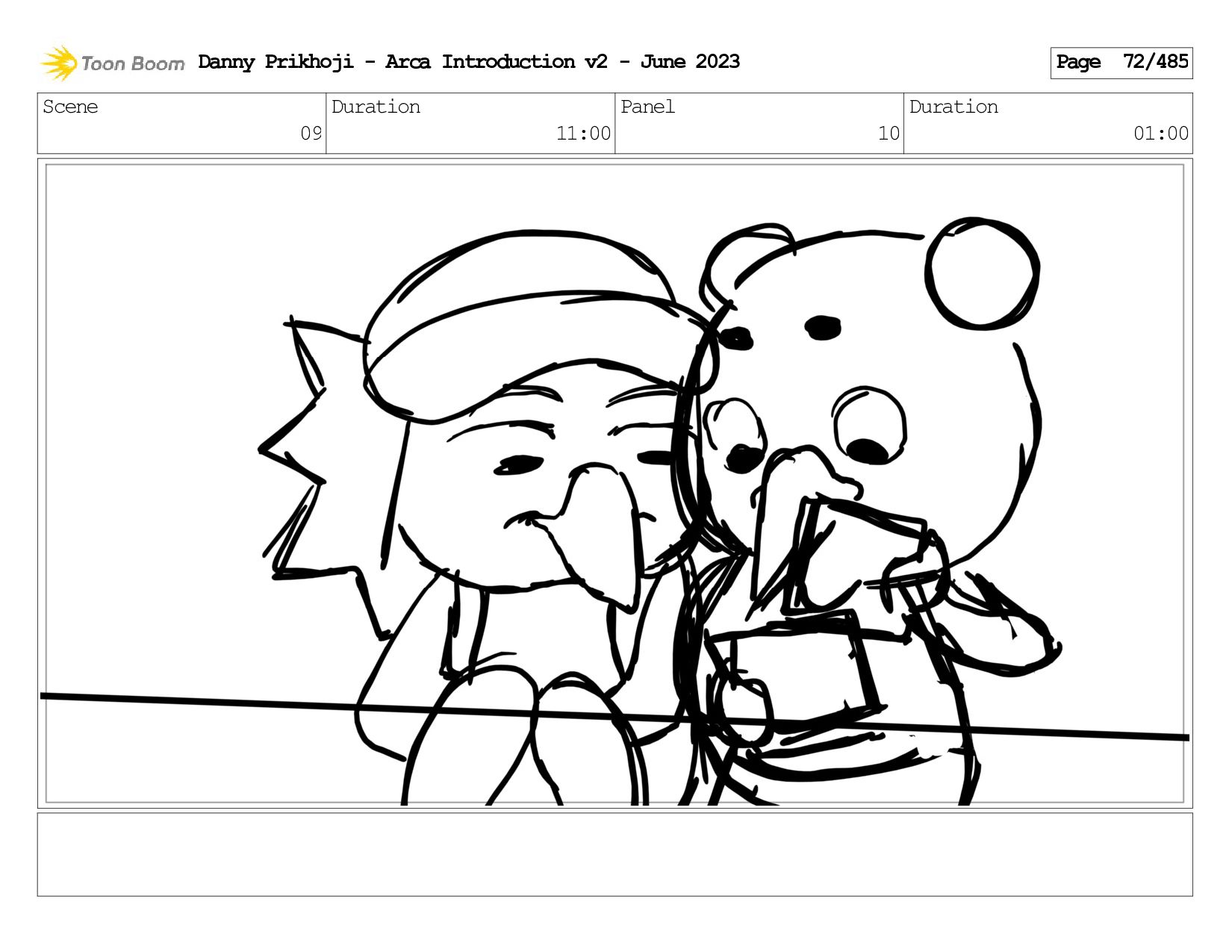
Task: Click the panel duration value '01:00'
Action: click(1161, 134)
